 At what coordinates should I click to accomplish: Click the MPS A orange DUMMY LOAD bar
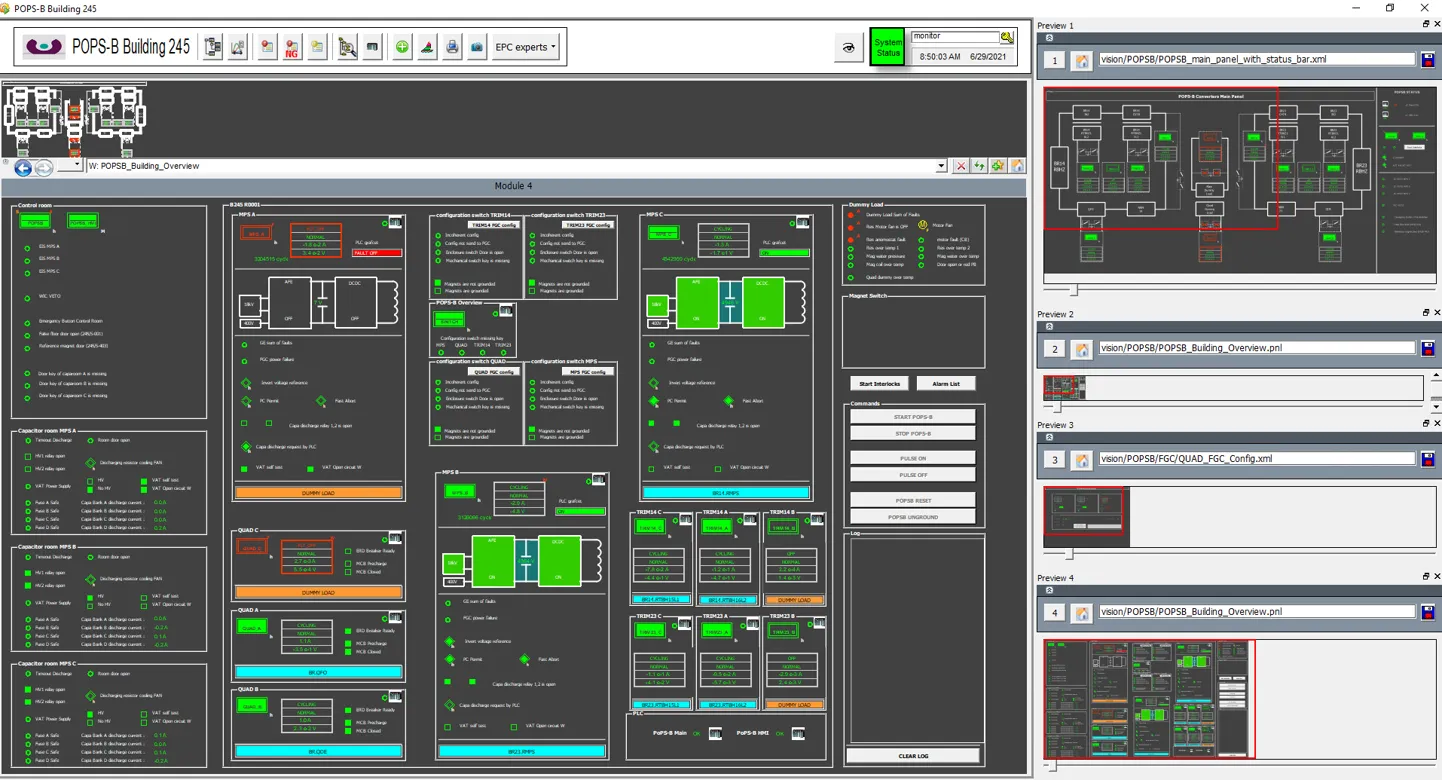(x=318, y=493)
